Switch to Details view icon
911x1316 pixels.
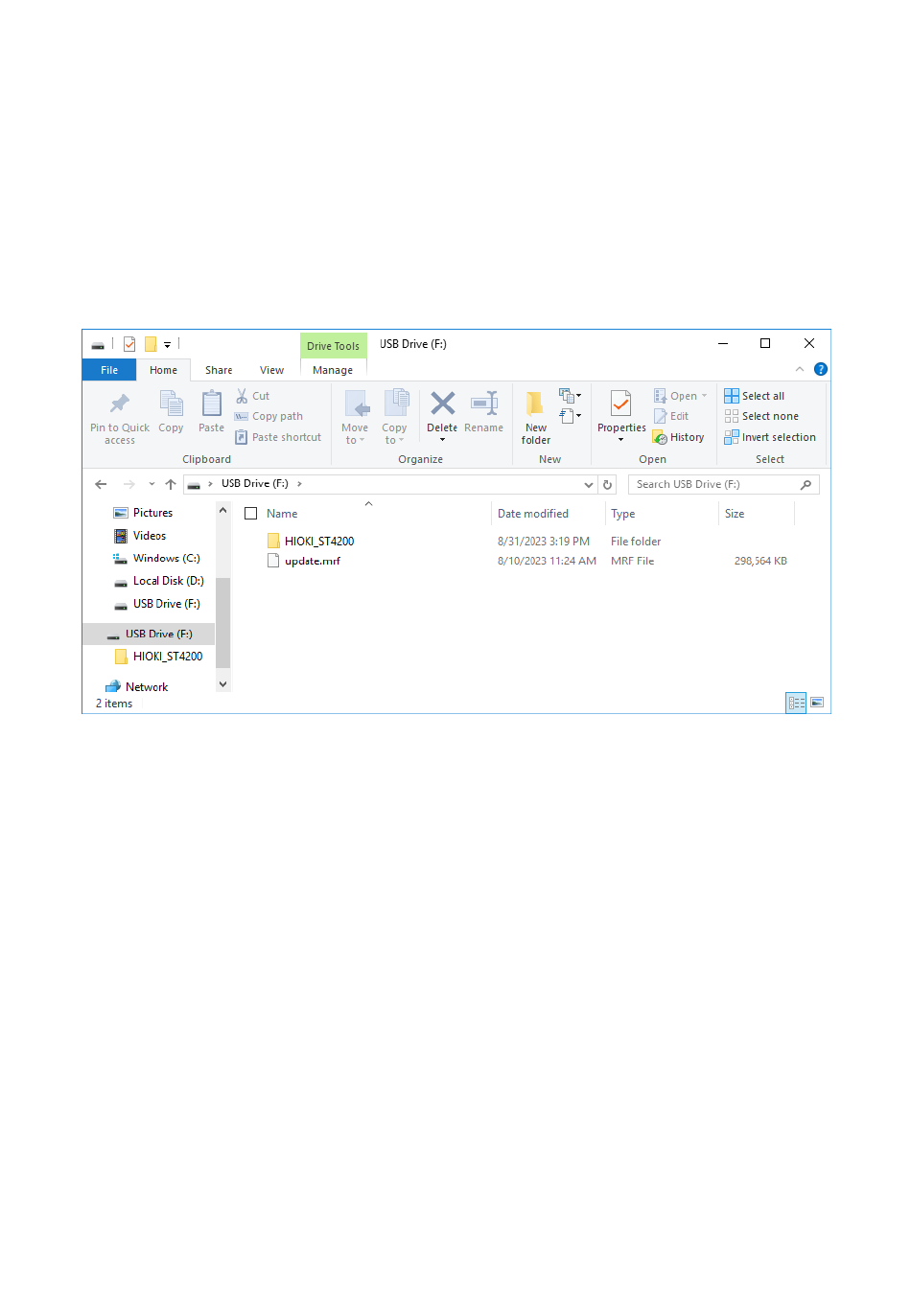(x=796, y=703)
